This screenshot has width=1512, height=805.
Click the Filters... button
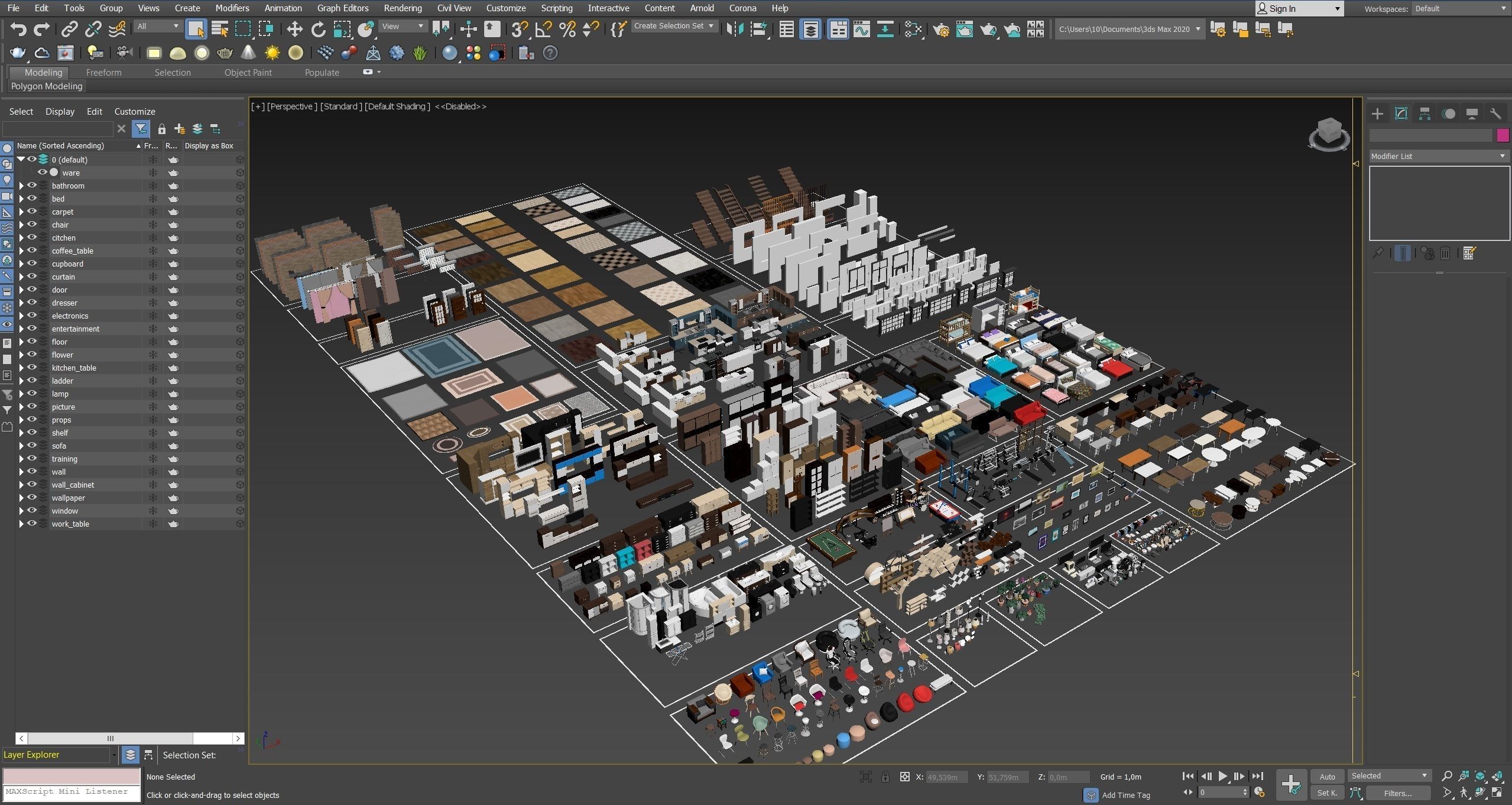coord(1397,793)
